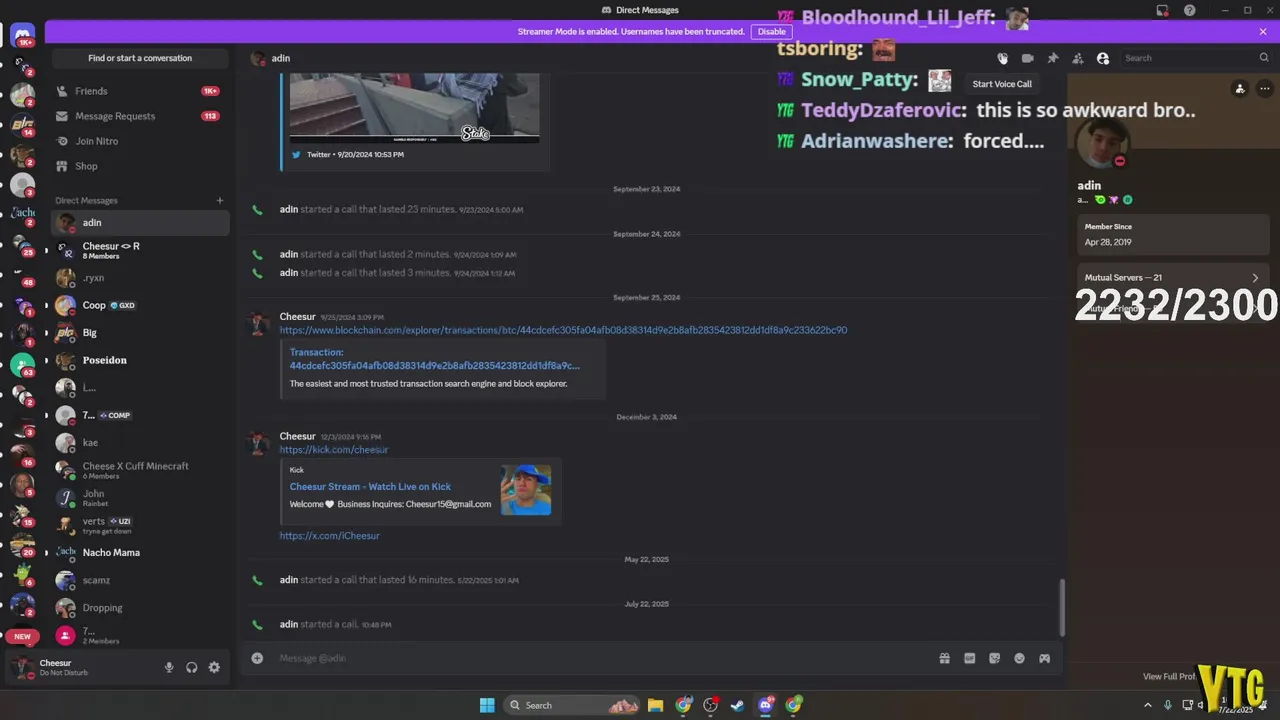Create a new DM with plus icon

220,200
